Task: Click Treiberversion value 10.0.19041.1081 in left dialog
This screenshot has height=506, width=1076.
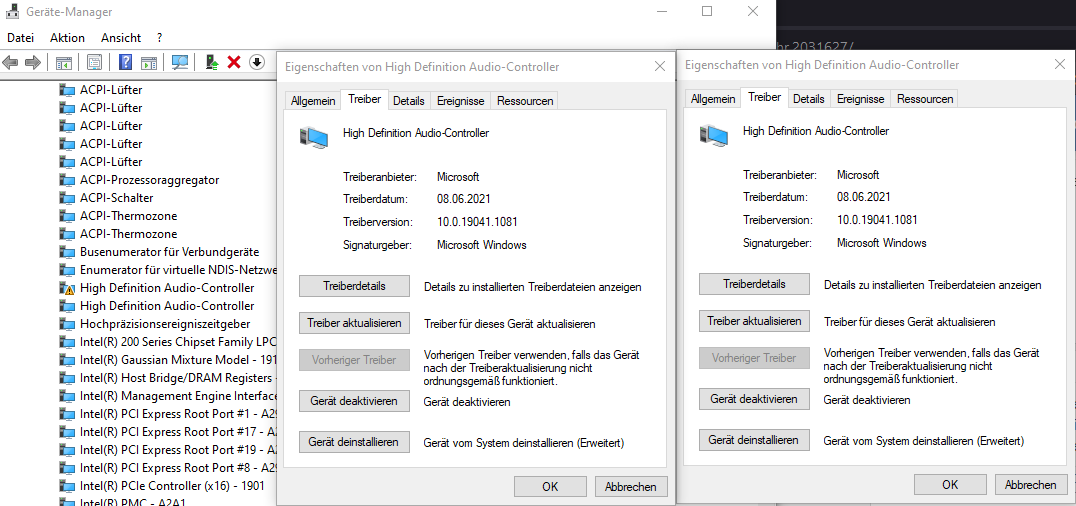Action: (477, 222)
